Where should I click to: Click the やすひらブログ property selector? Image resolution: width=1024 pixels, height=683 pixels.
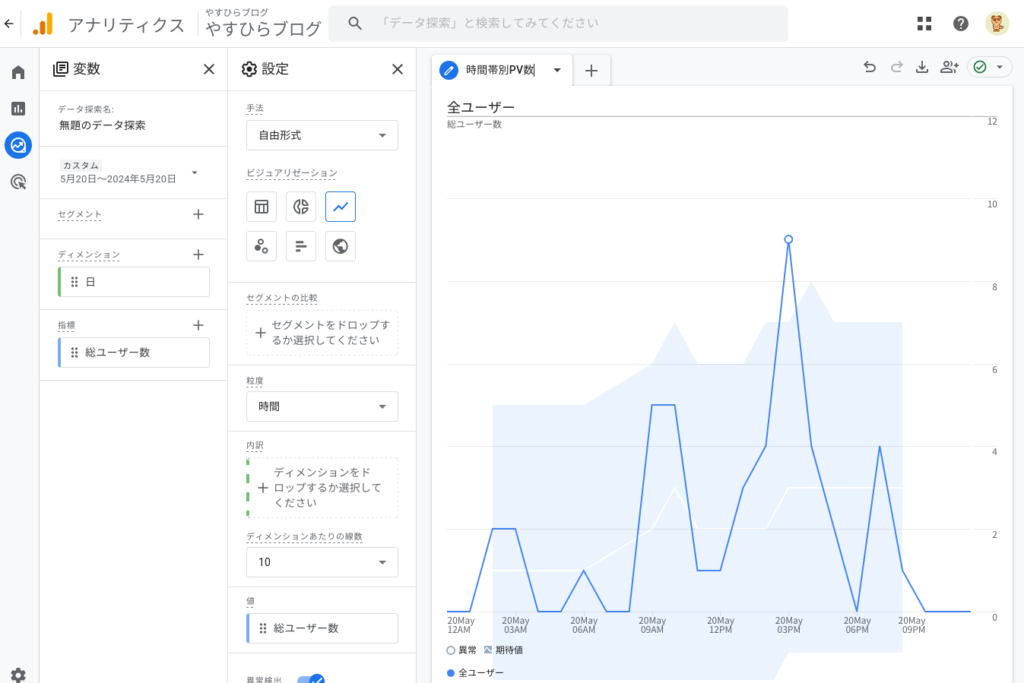coord(263,24)
